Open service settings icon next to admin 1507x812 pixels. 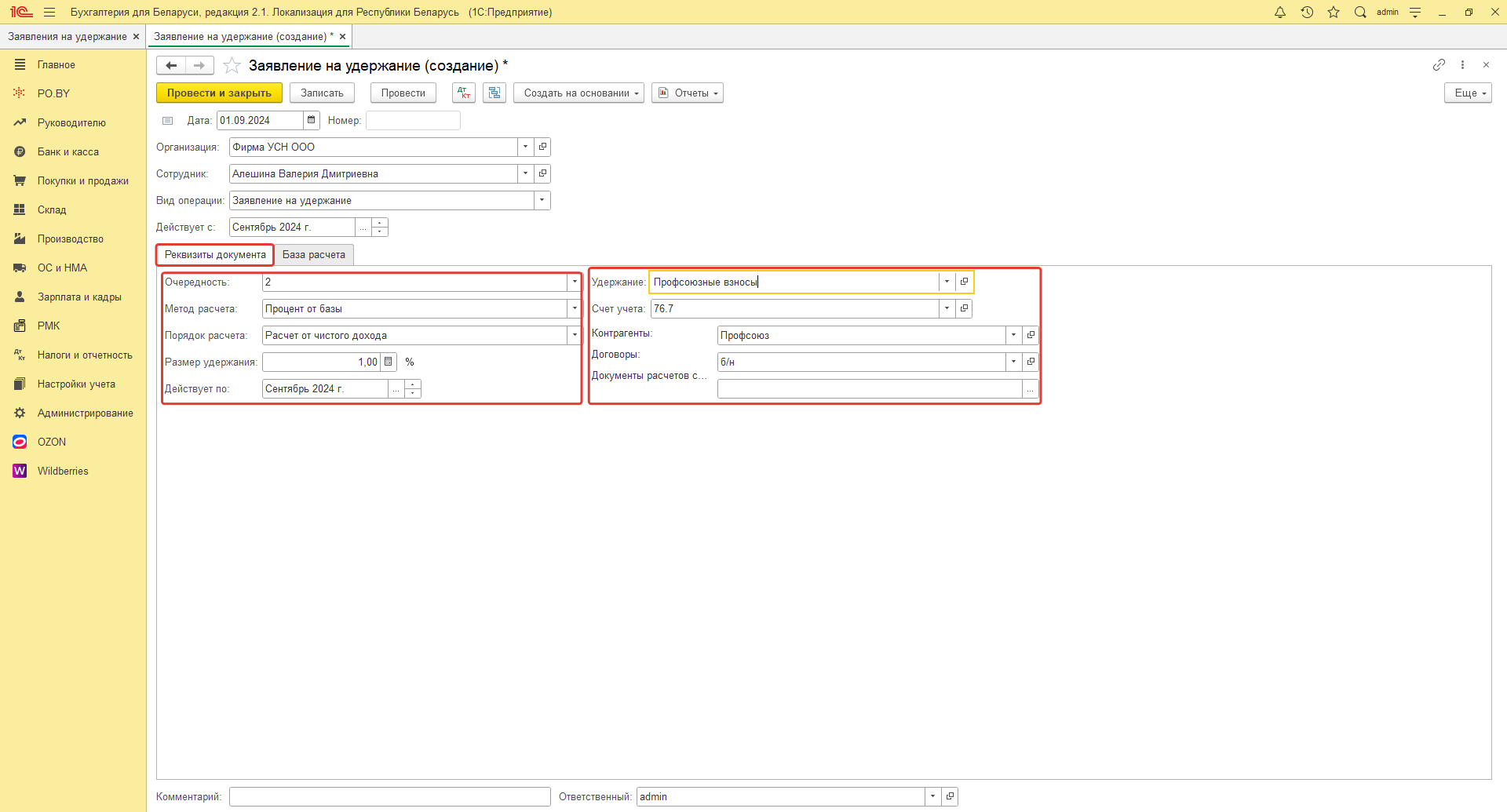(1415, 12)
